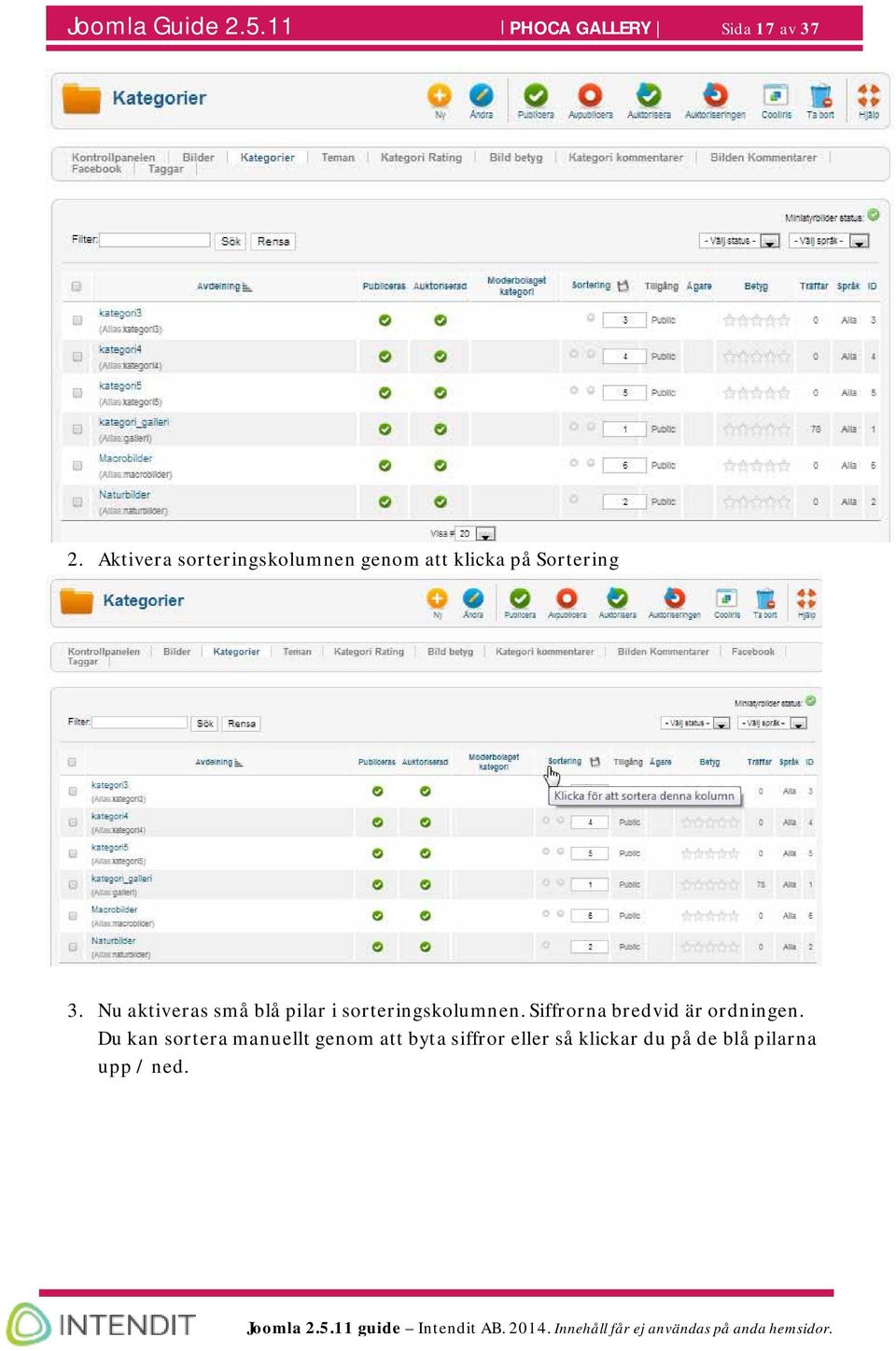The width and height of the screenshot is (896, 1351).
Task: Open the Naturbilder link in lower screenshot
Action: pos(113,940)
